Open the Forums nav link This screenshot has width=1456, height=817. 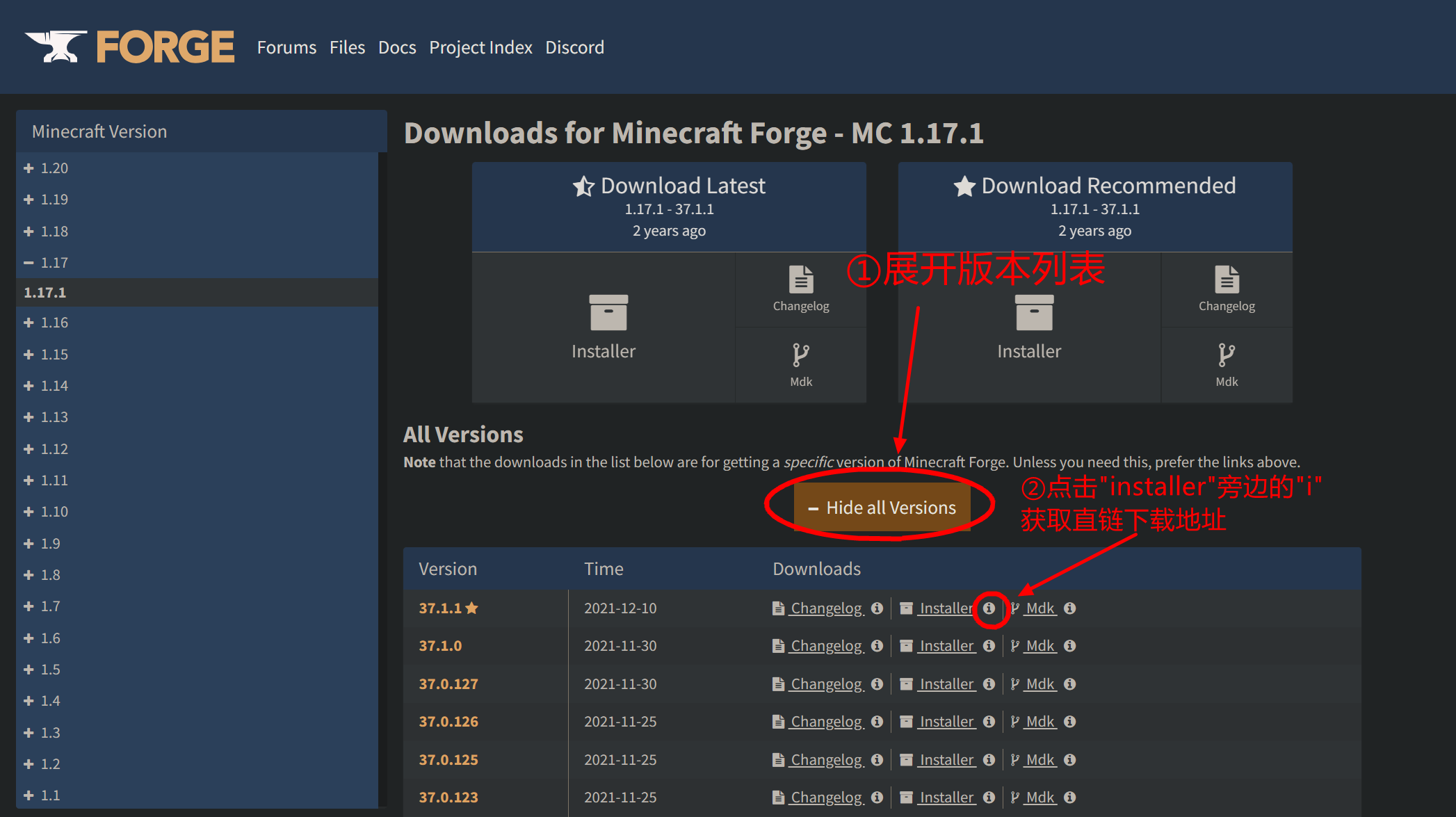(286, 47)
